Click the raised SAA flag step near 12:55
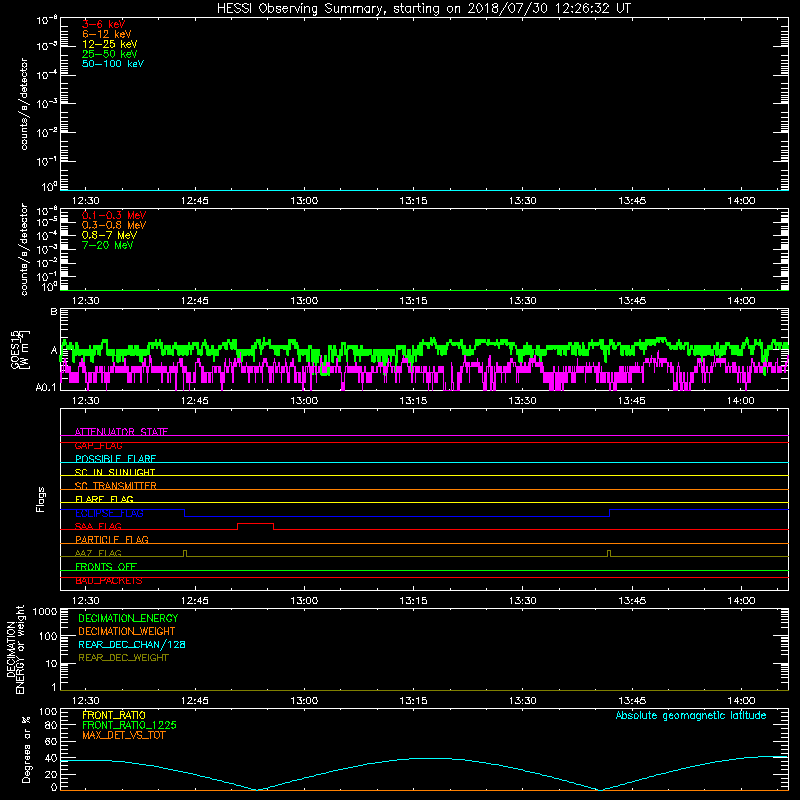This screenshot has height=800, width=800. point(256,524)
